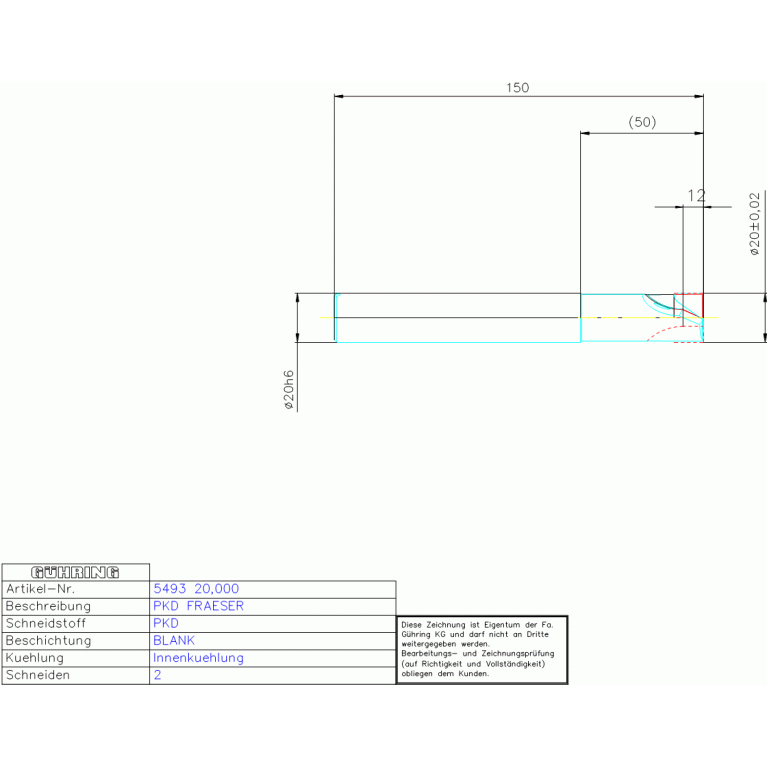Click the Beschreibung row label
The height and width of the screenshot is (767, 767).
point(48,606)
